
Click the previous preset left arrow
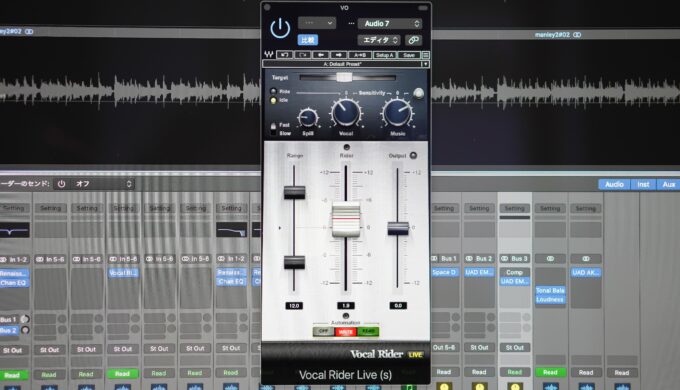click(x=320, y=55)
